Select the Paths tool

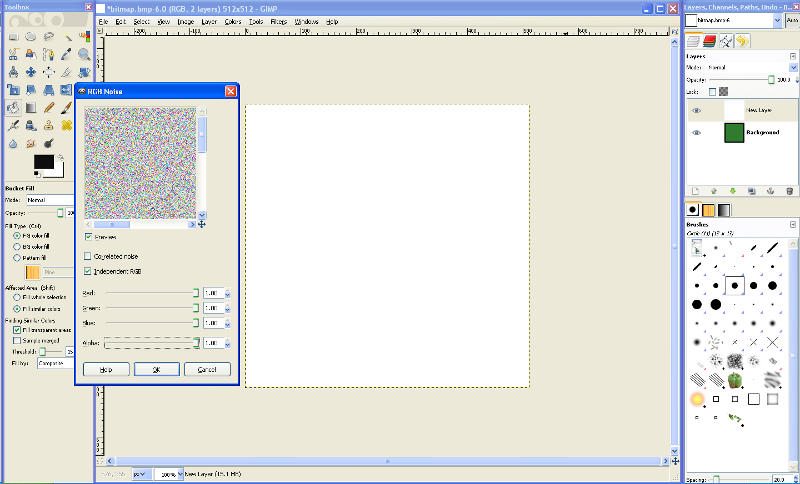point(49,54)
